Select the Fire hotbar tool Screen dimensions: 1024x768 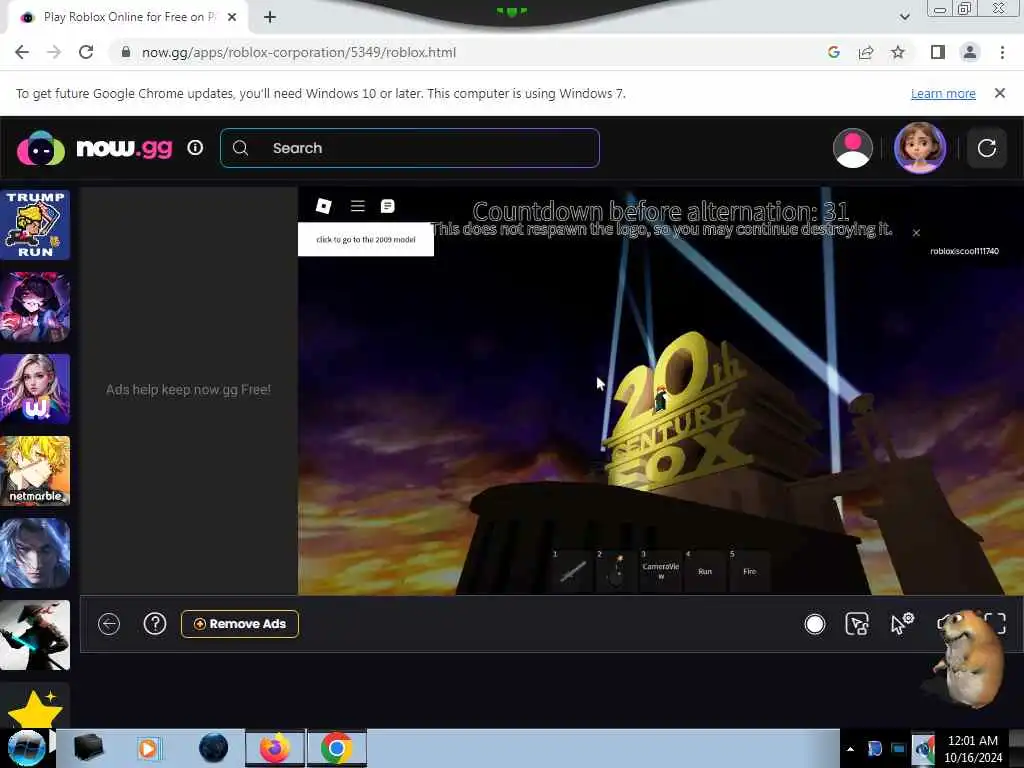coord(750,571)
